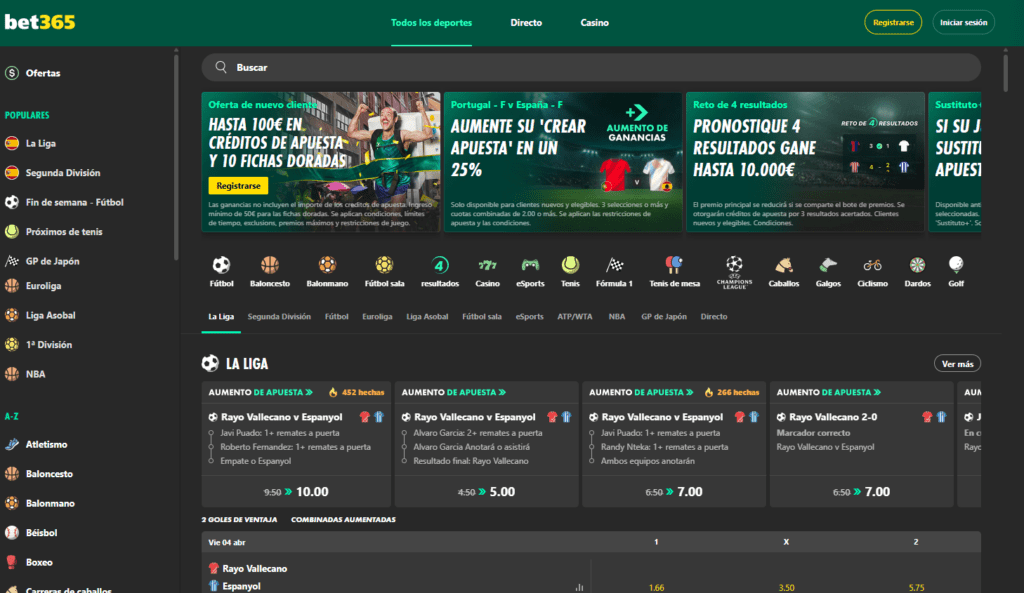Viewport: 1024px width, 593px height.
Task: Click the Registrarse button in header
Action: [893, 22]
